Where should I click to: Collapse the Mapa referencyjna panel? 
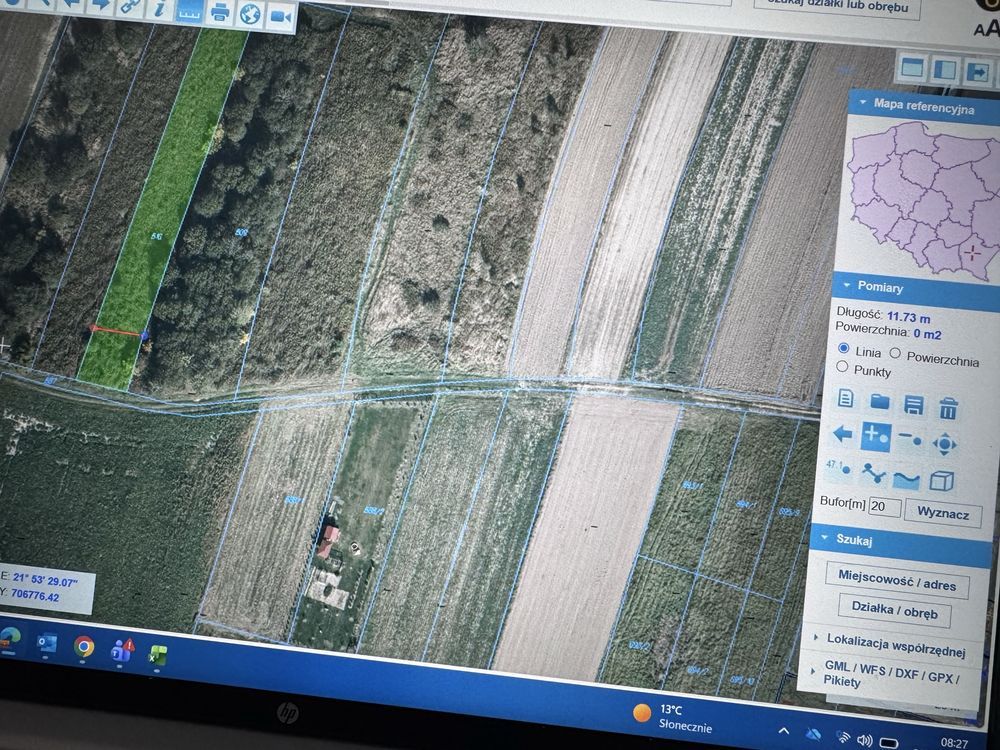[x=862, y=102]
